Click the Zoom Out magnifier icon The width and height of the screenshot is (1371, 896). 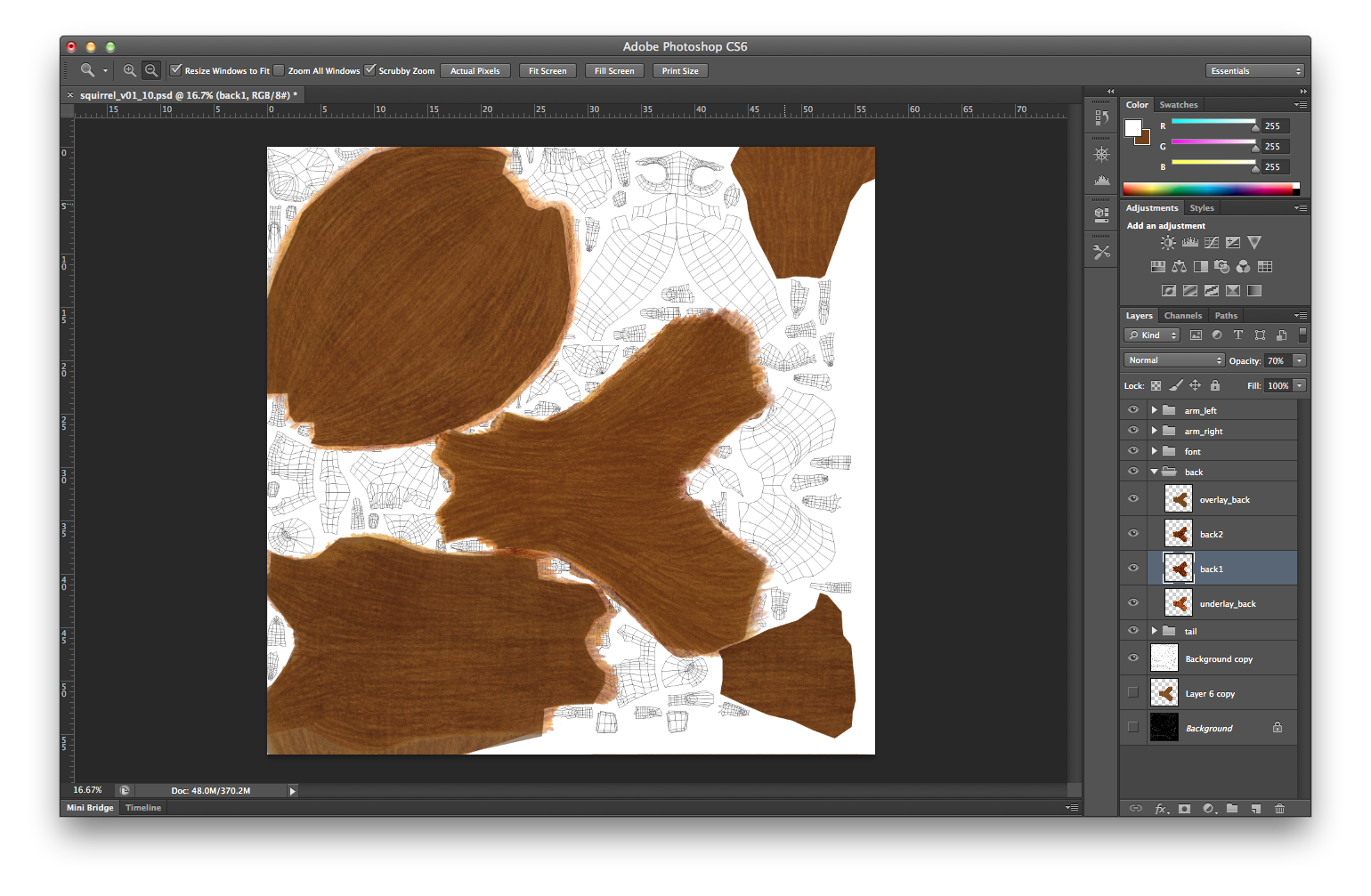point(151,70)
